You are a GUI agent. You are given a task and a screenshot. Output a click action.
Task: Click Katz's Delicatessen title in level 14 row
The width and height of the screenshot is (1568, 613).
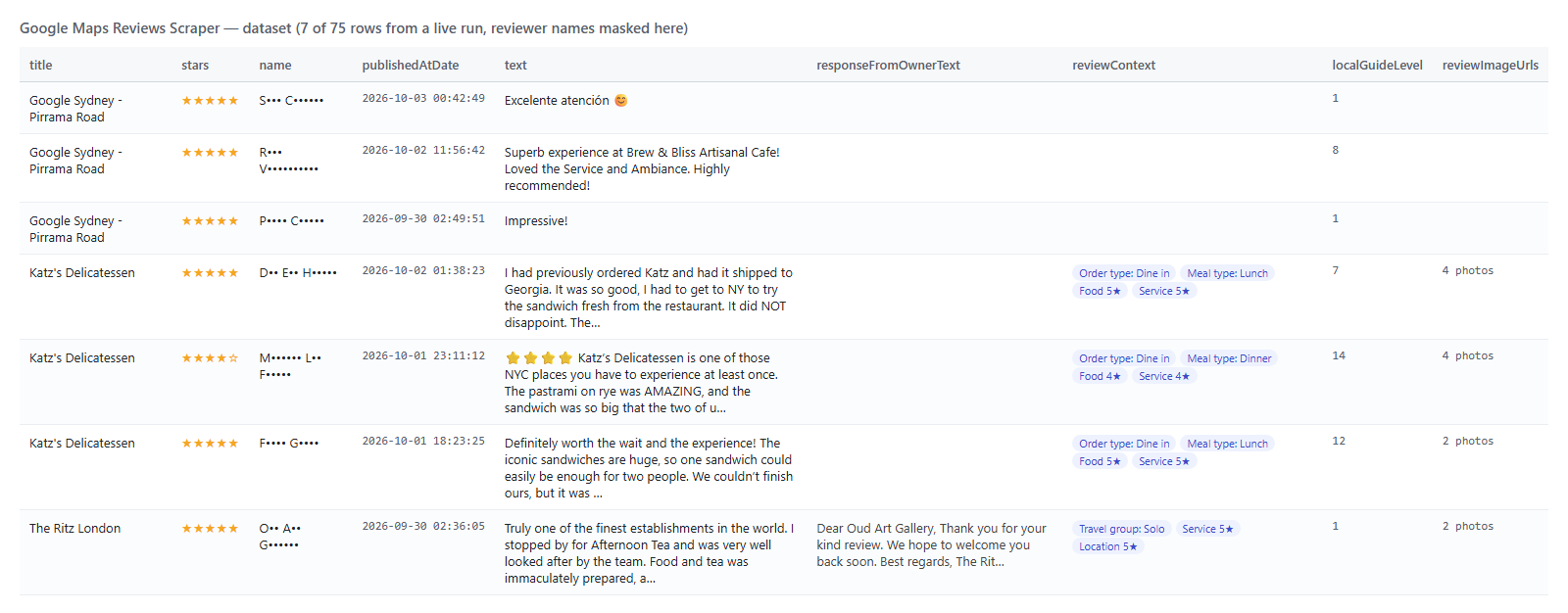(82, 357)
